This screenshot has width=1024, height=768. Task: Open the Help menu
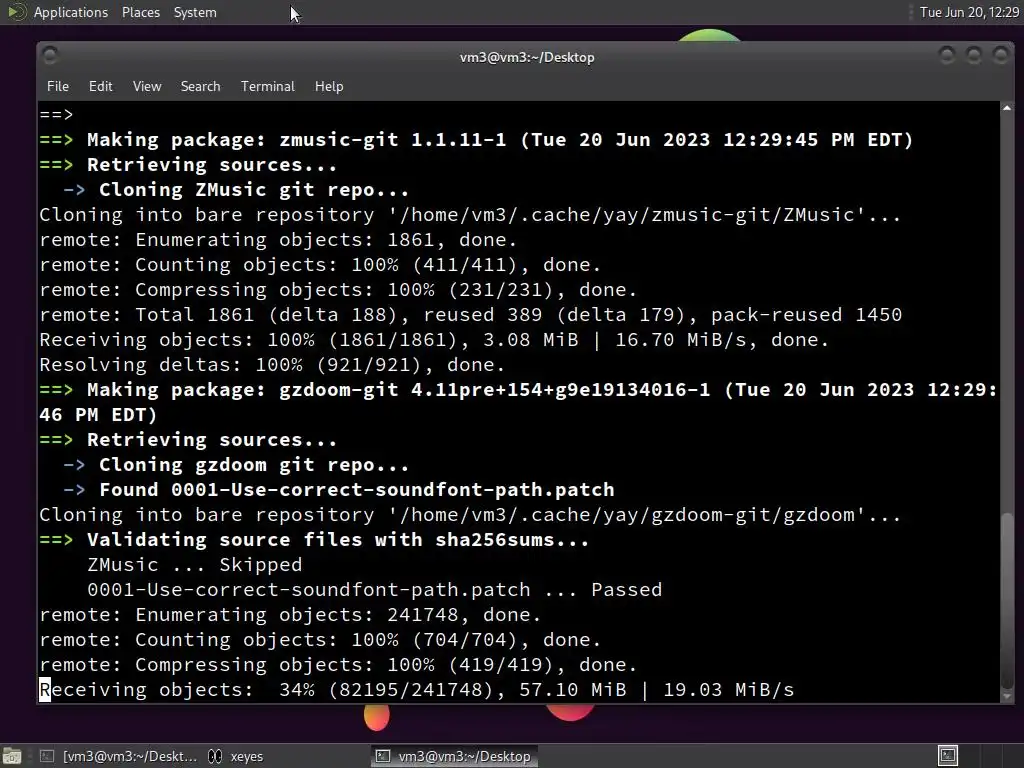coord(329,86)
